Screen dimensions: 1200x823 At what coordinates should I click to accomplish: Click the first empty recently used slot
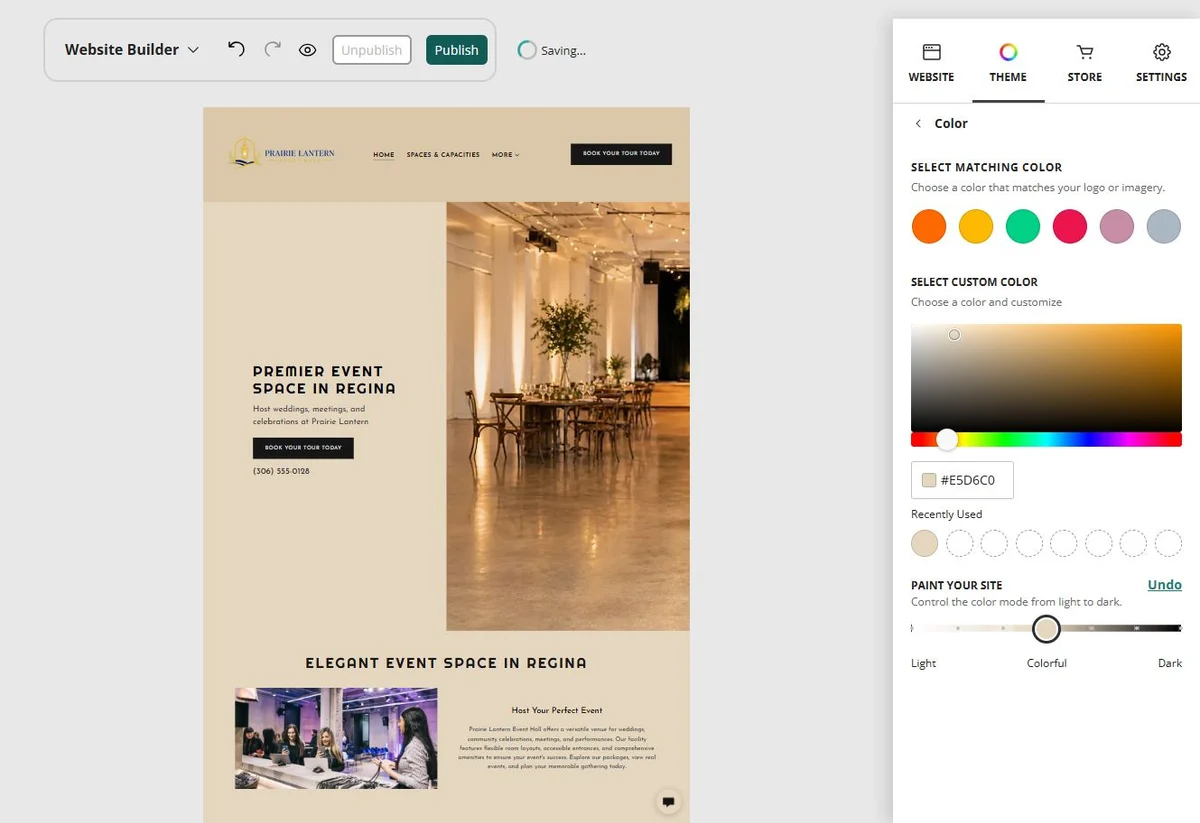960,543
